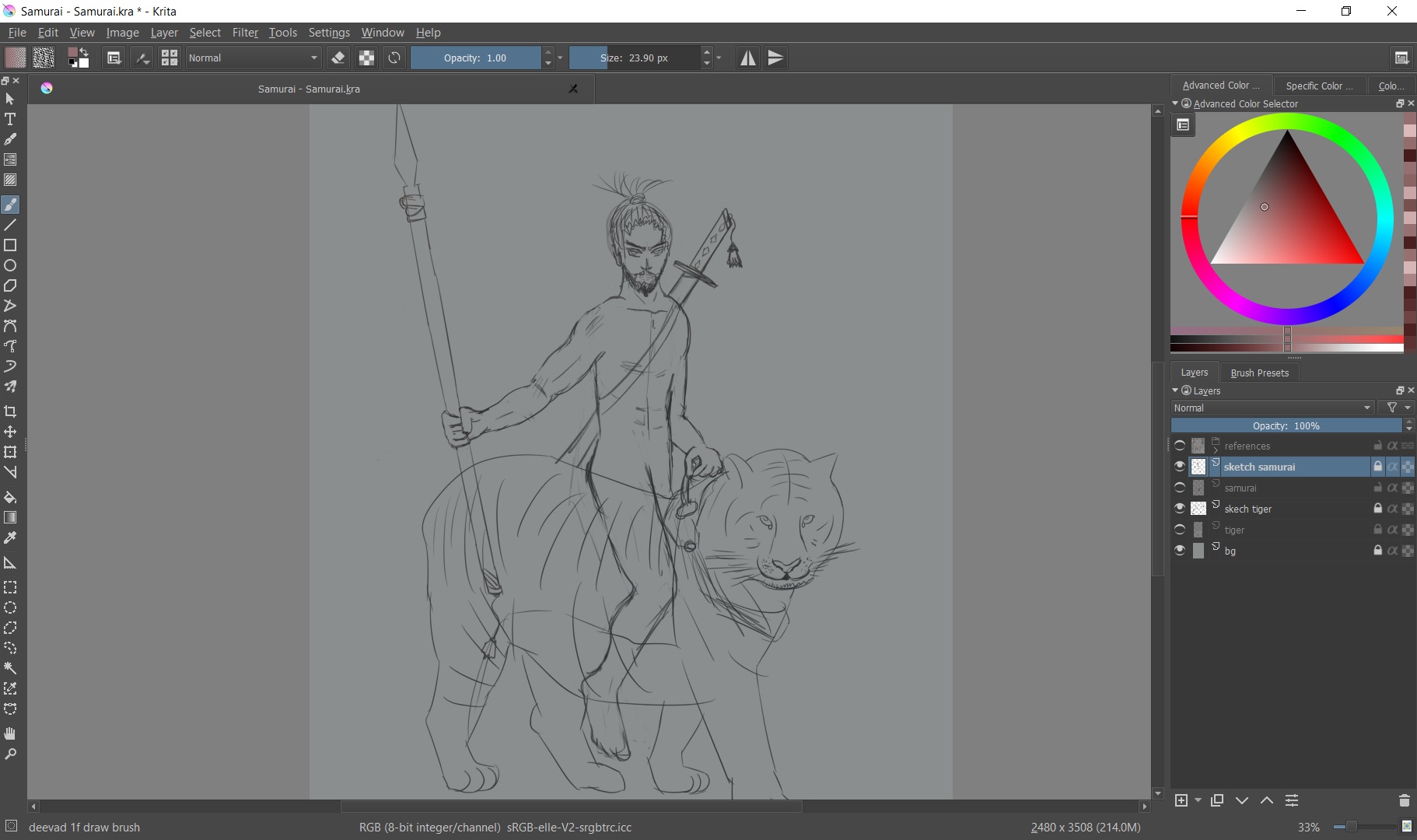Open the layer blending mode dropdown
Viewport: 1417px width, 840px height.
coord(1272,408)
